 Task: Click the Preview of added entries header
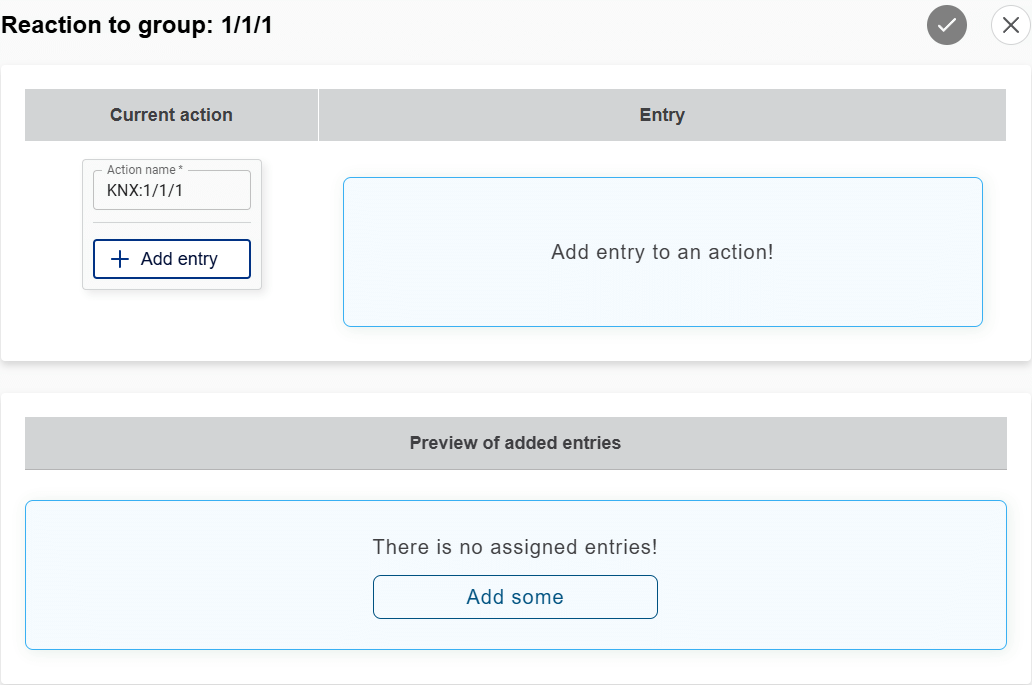(515, 443)
